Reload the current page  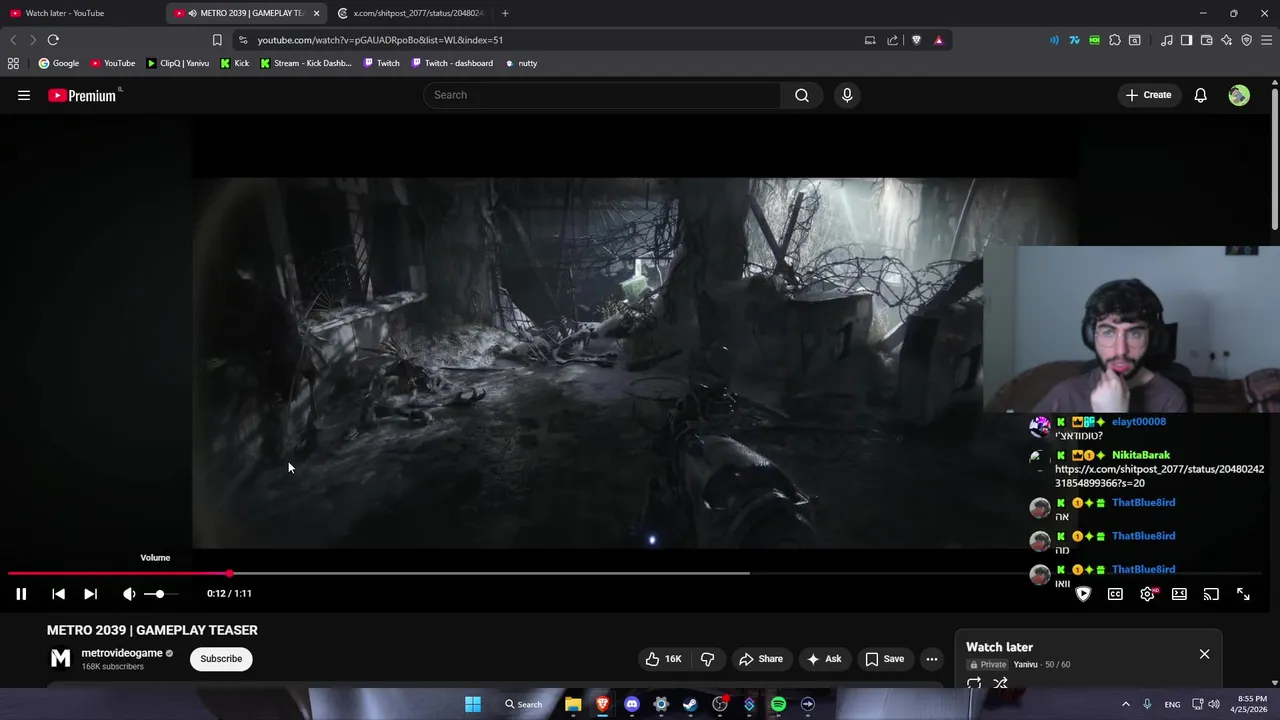53,40
